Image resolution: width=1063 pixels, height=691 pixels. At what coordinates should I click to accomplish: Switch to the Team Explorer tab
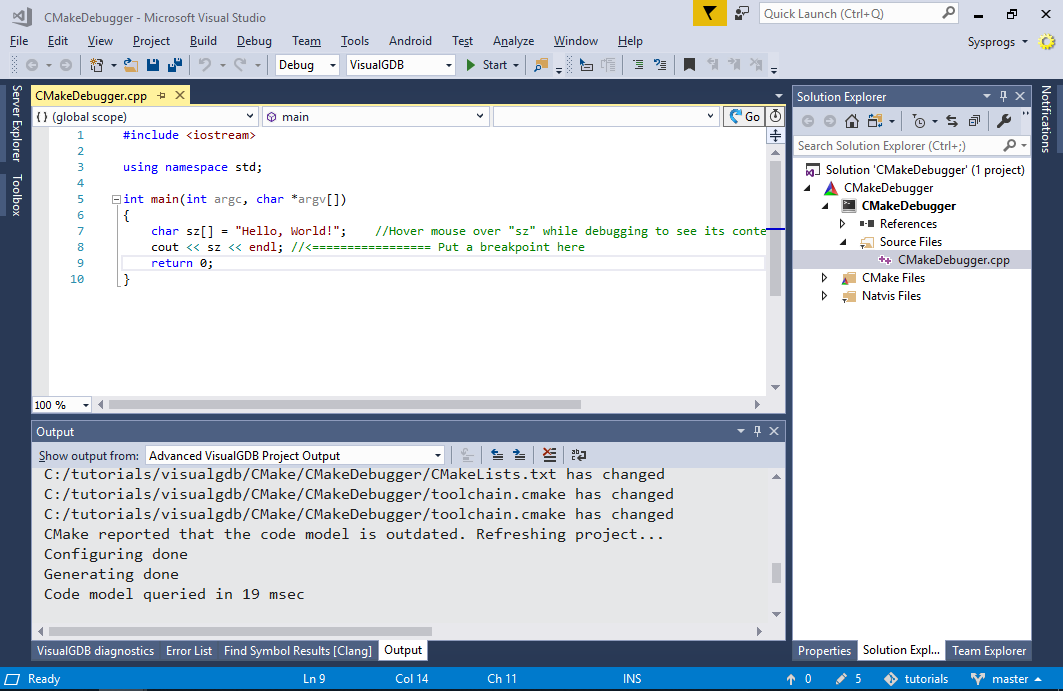989,651
